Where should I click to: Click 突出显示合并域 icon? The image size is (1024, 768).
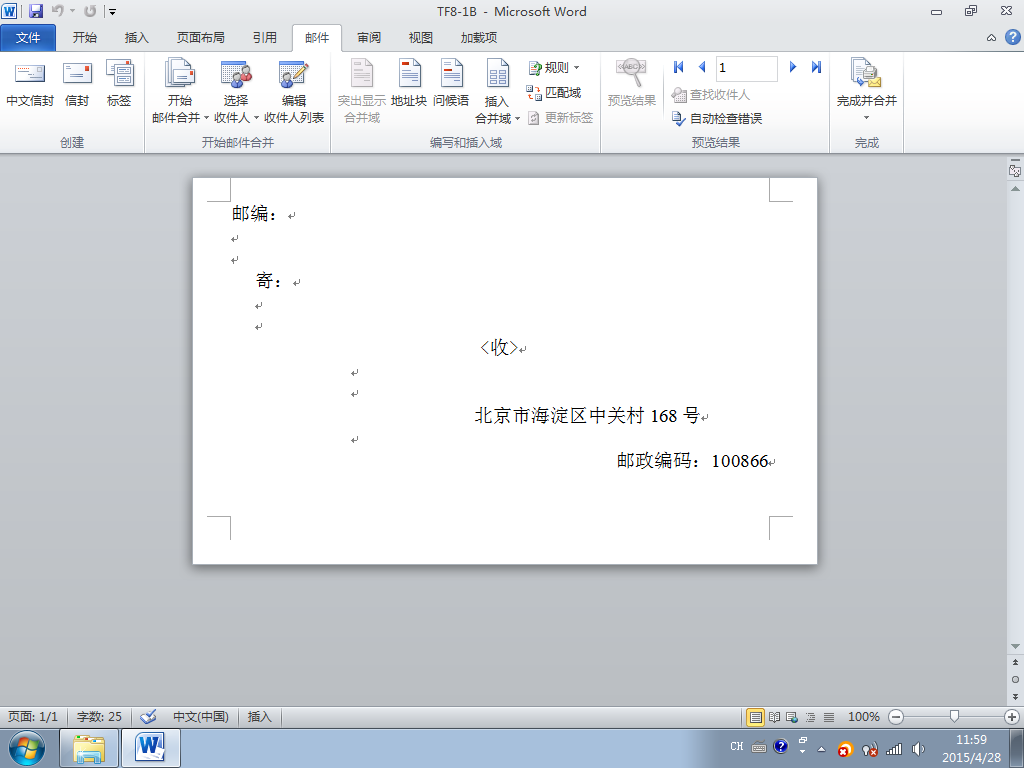click(x=362, y=91)
